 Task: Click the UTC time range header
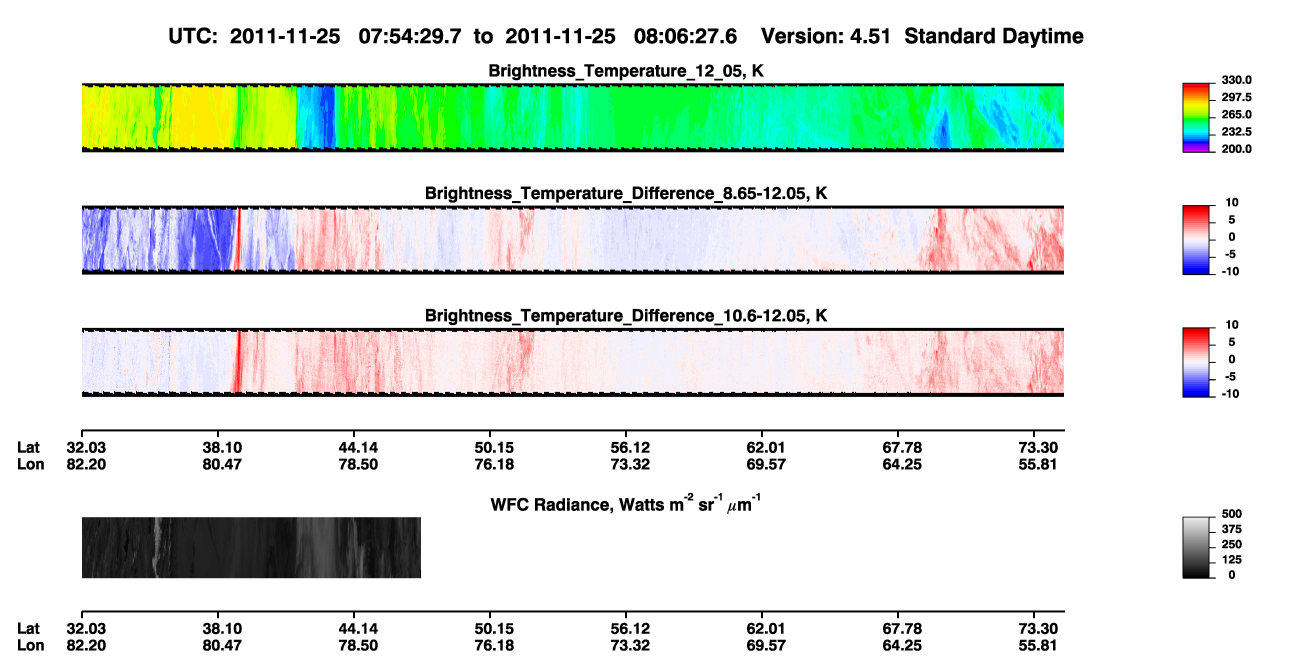627,37
